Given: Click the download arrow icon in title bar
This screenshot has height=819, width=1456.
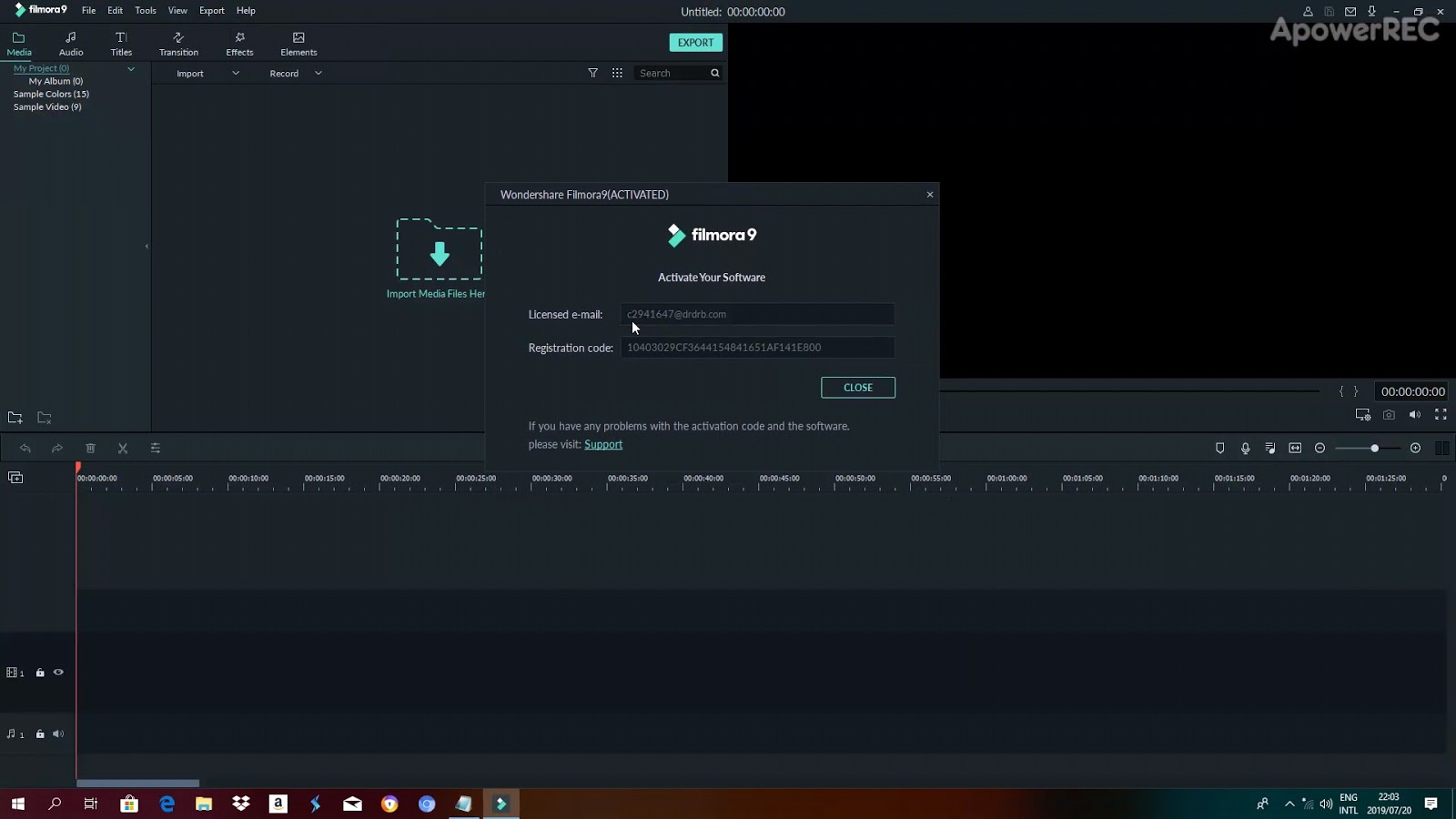Looking at the screenshot, I should point(1372,12).
